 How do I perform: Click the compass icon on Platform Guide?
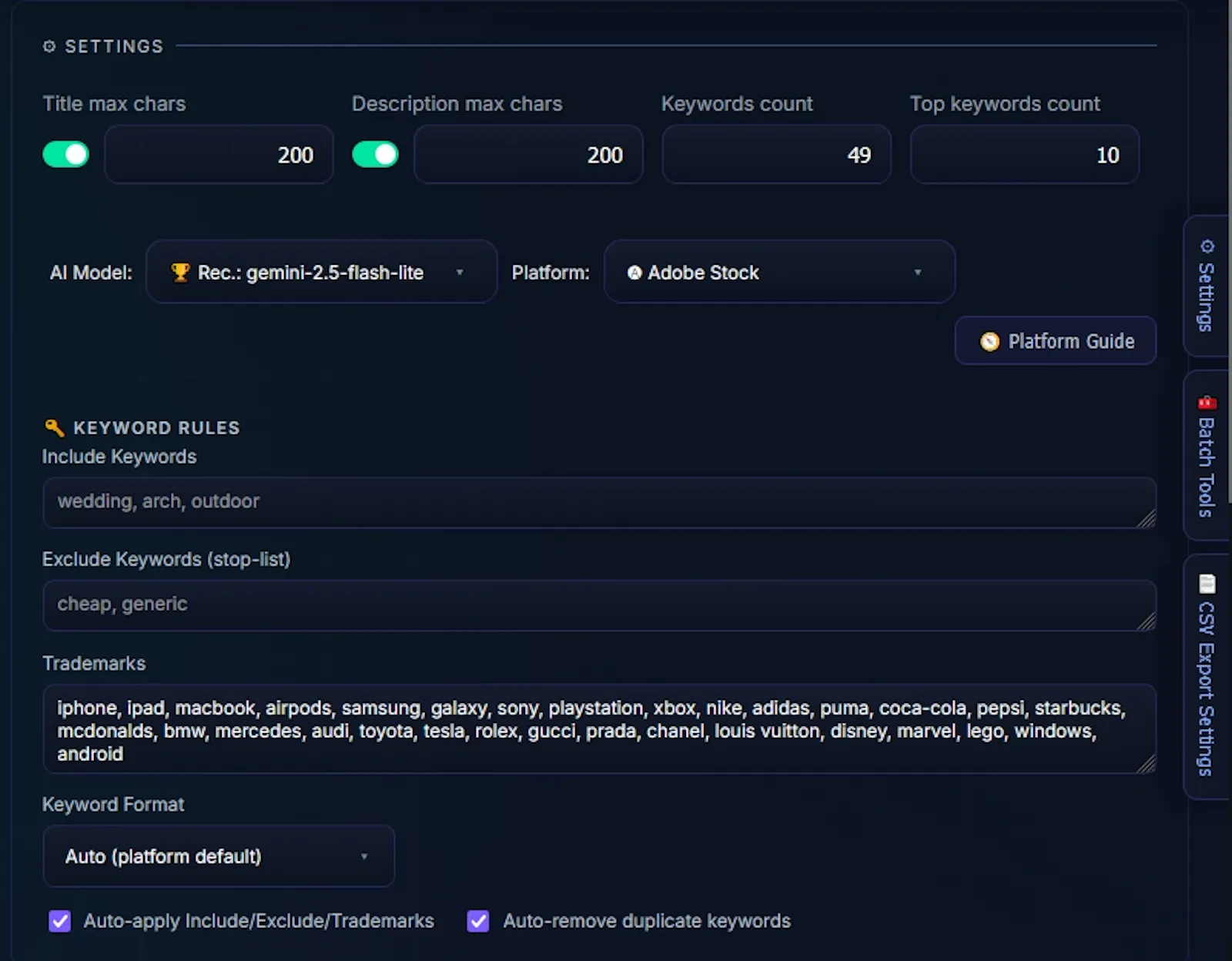click(989, 341)
